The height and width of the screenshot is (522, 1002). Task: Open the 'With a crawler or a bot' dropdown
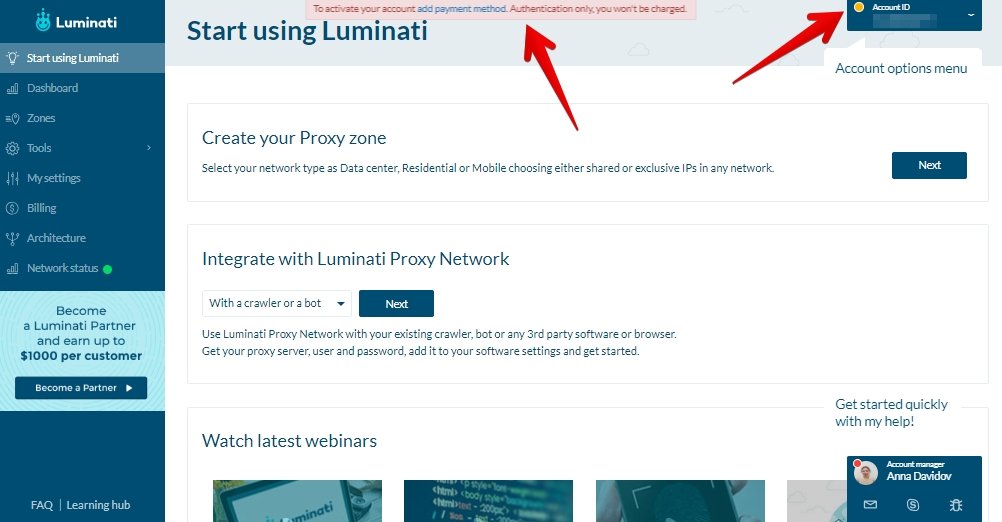point(277,303)
